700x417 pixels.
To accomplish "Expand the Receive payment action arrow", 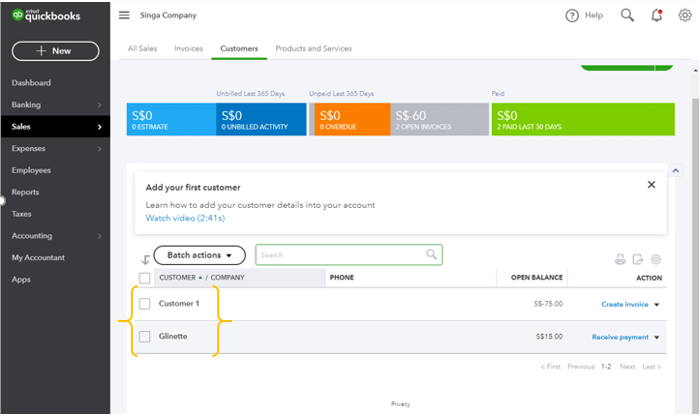I will click(657, 337).
